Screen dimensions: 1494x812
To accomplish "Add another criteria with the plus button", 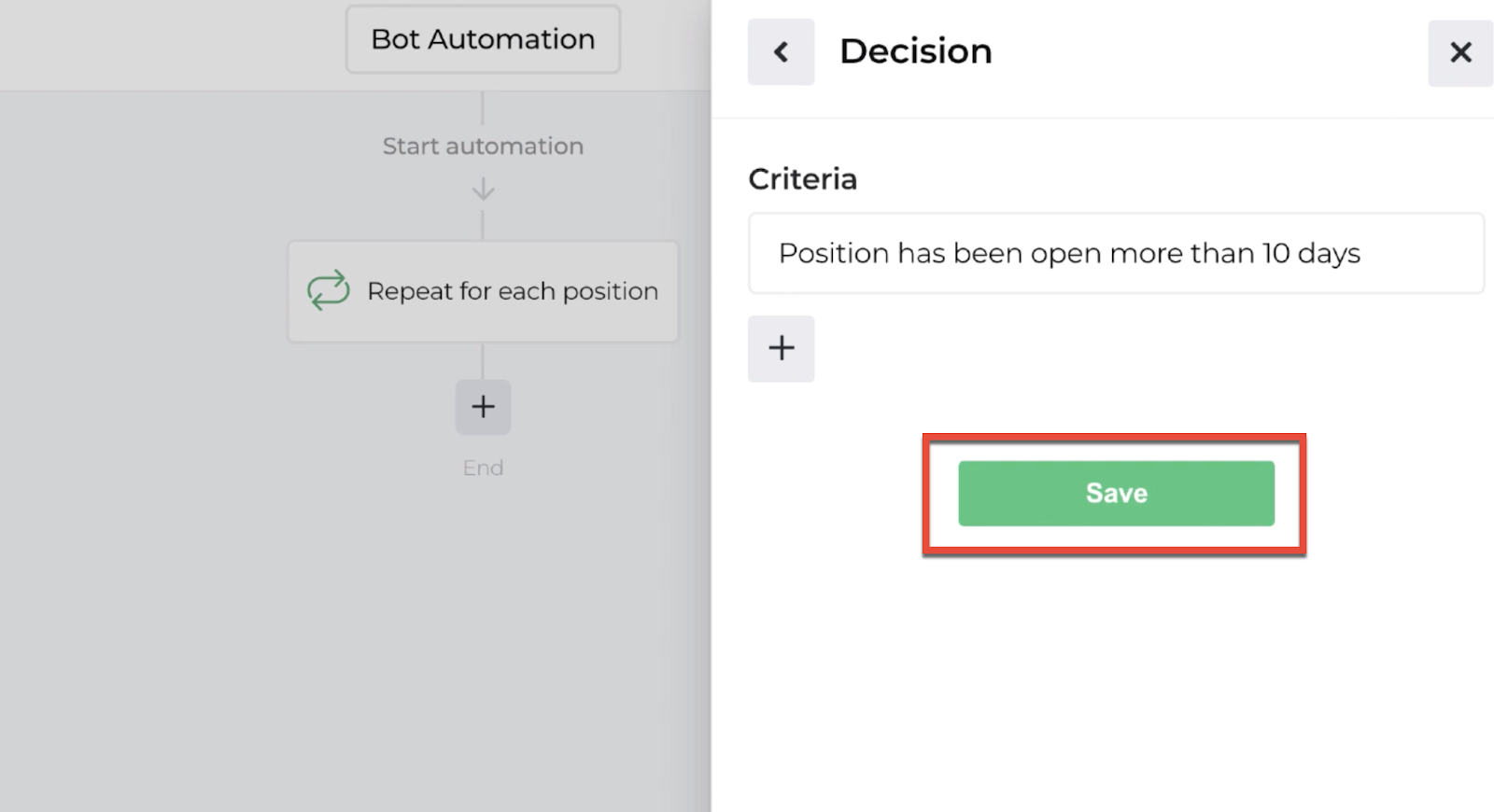I will tap(781, 349).
